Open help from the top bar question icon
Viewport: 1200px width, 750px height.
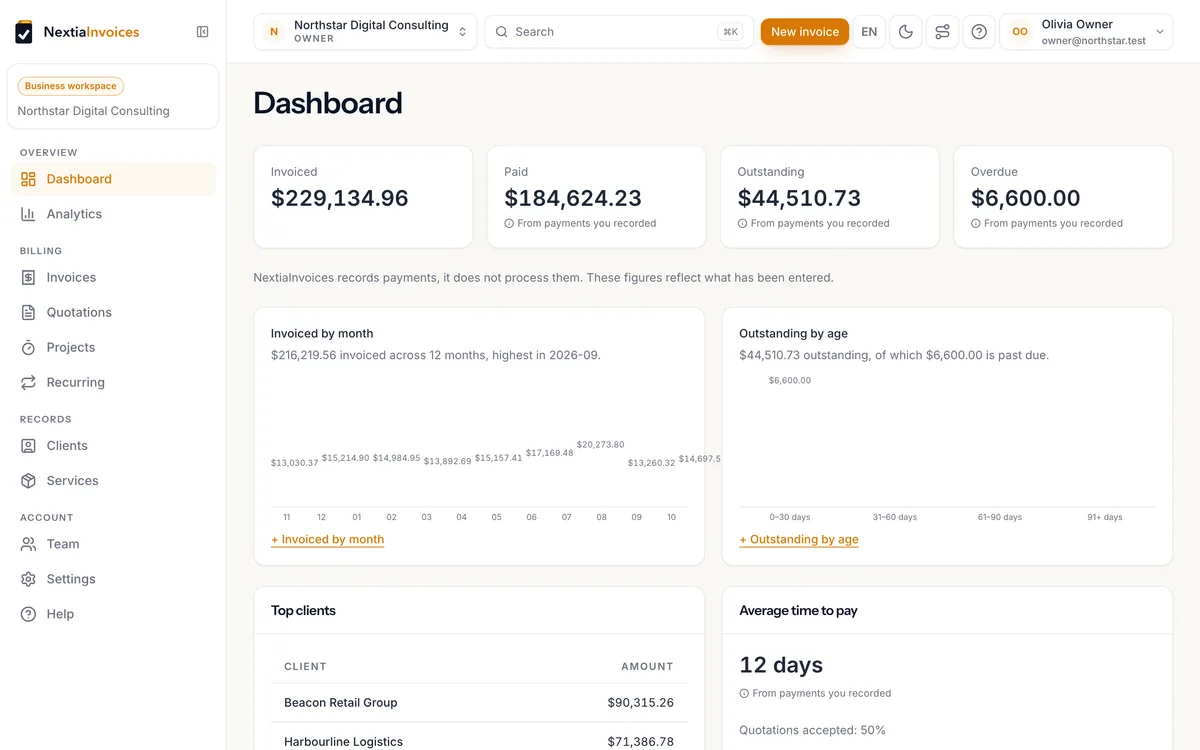pos(979,32)
